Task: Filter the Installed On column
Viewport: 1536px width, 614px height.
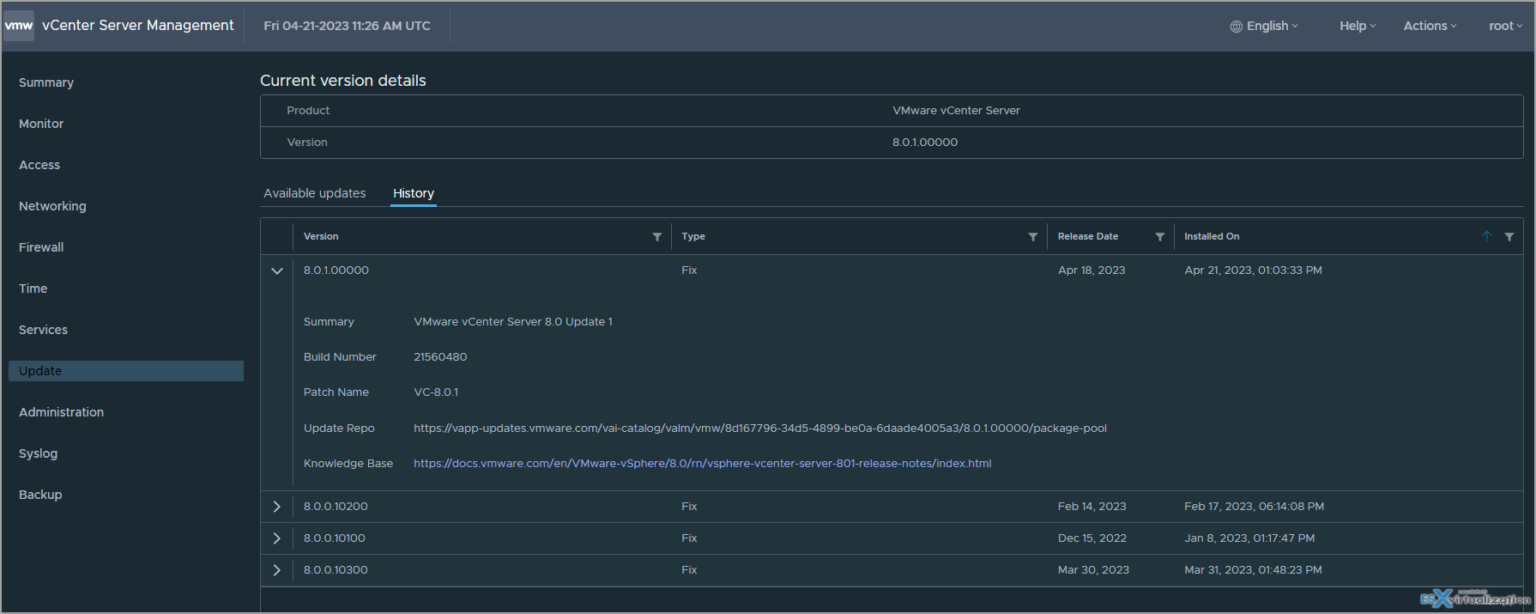Action: tap(1510, 236)
